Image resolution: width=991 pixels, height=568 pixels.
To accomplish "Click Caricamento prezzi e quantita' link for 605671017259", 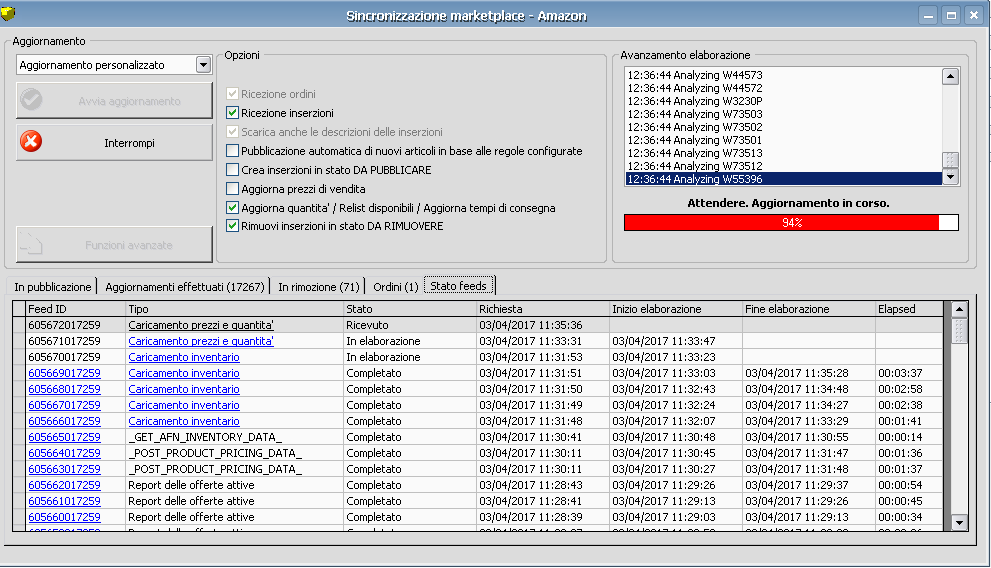I will (x=201, y=341).
